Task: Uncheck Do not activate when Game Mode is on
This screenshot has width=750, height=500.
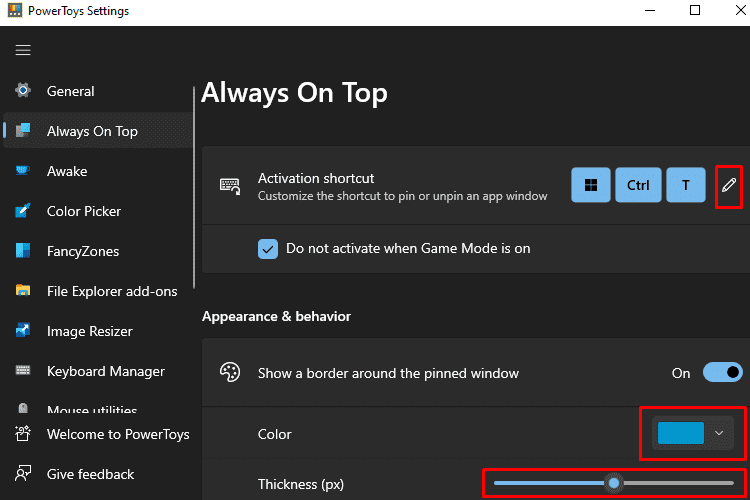Action: pyautogui.click(x=268, y=249)
